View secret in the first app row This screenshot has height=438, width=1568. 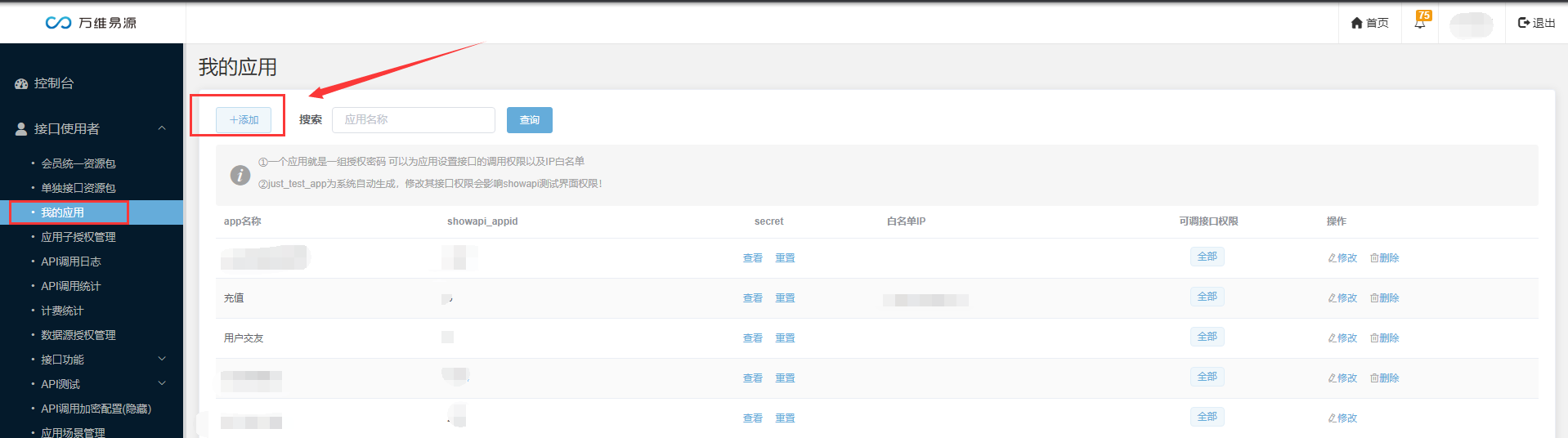pyautogui.click(x=753, y=258)
